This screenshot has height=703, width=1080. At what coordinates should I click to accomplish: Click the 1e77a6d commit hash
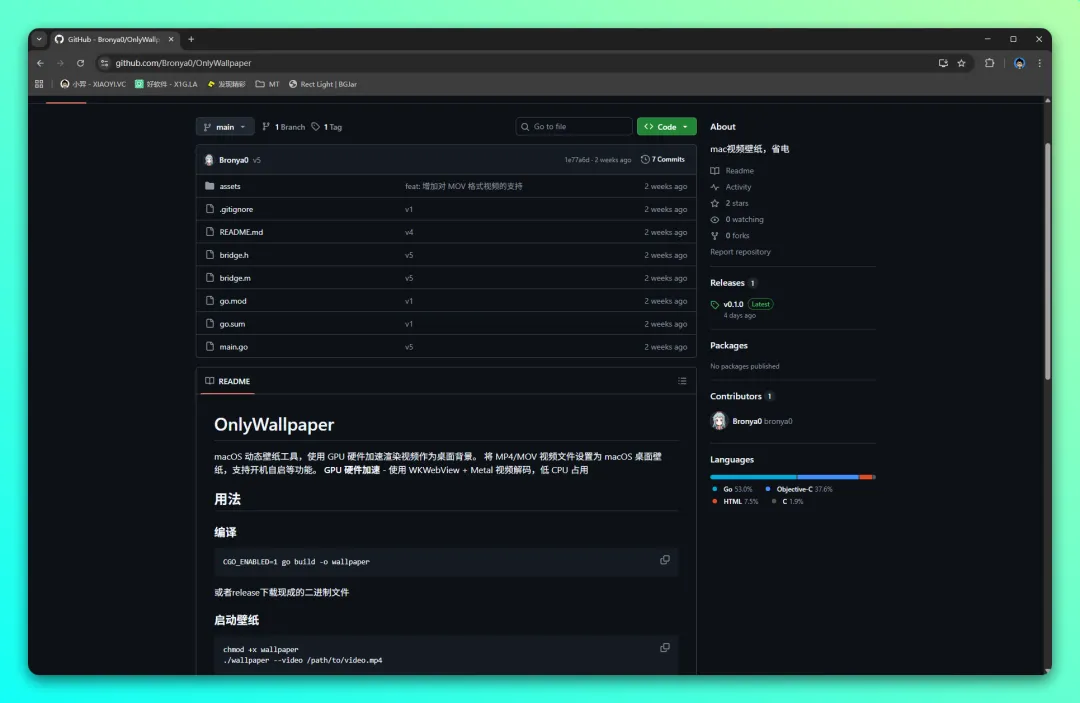tap(577, 160)
